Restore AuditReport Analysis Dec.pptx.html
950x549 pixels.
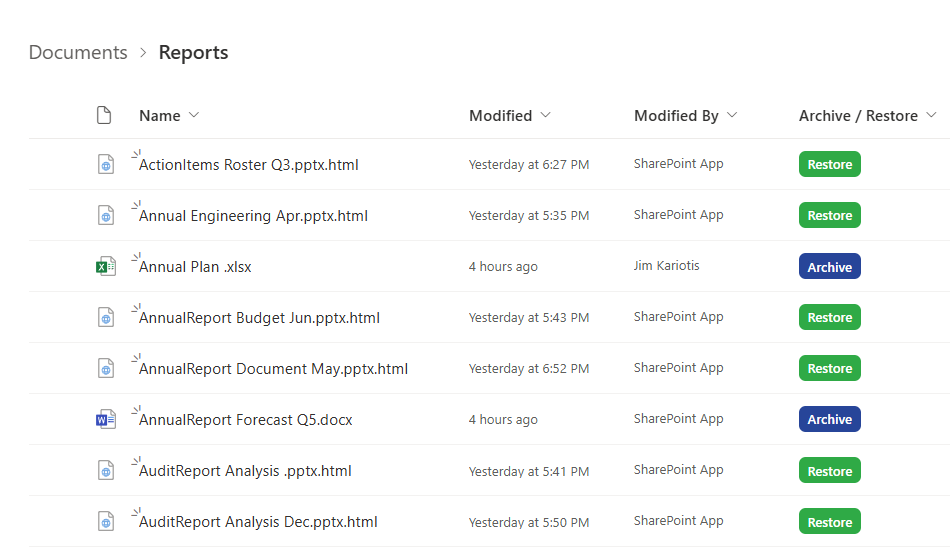point(829,522)
